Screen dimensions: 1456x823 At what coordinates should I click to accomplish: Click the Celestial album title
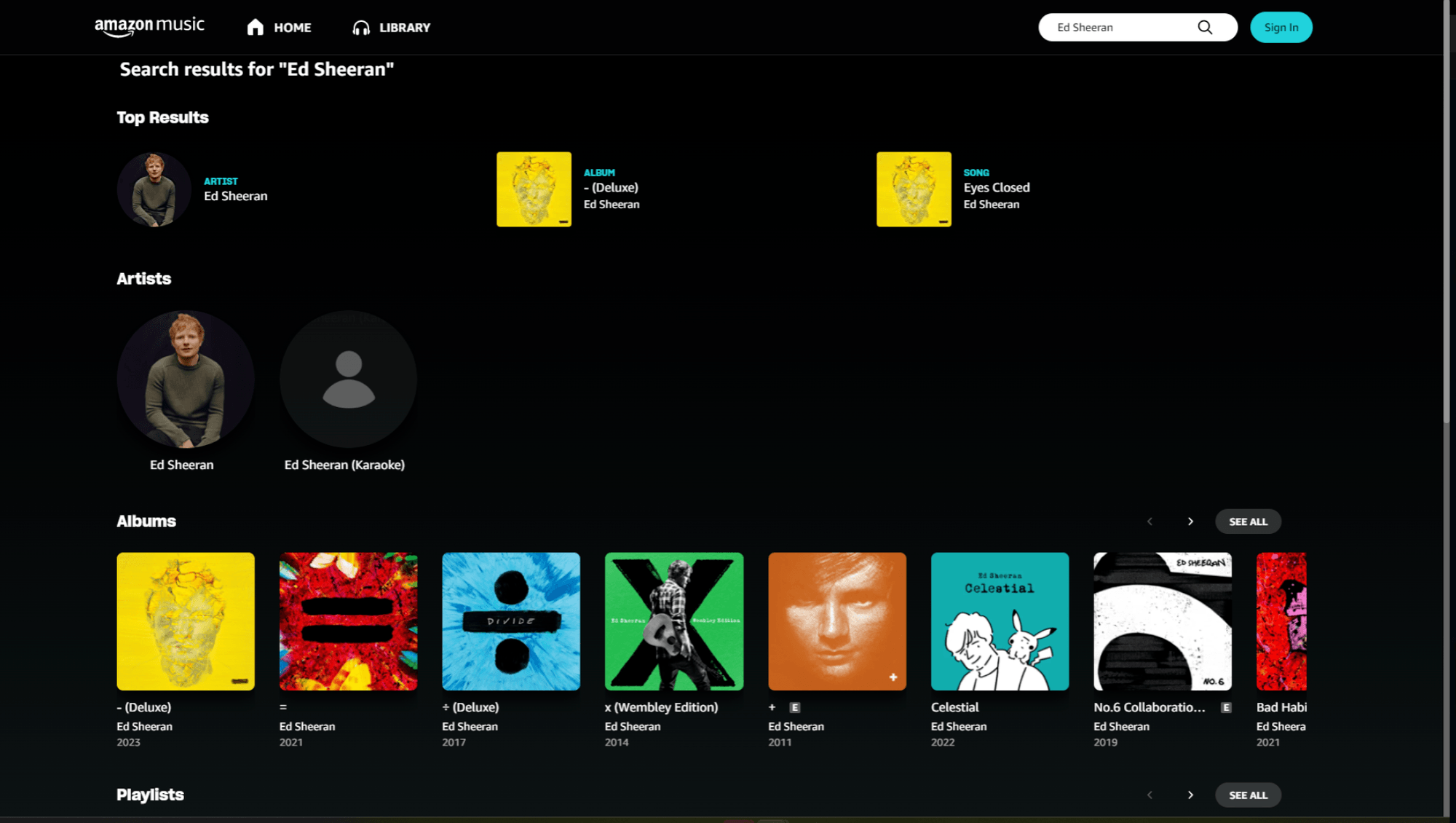pyautogui.click(x=954, y=707)
